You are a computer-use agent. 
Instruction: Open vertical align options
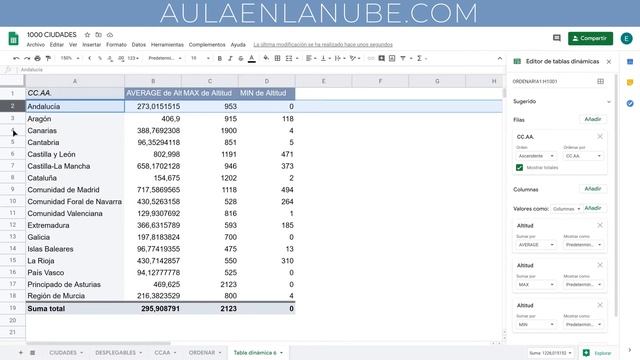[325, 58]
